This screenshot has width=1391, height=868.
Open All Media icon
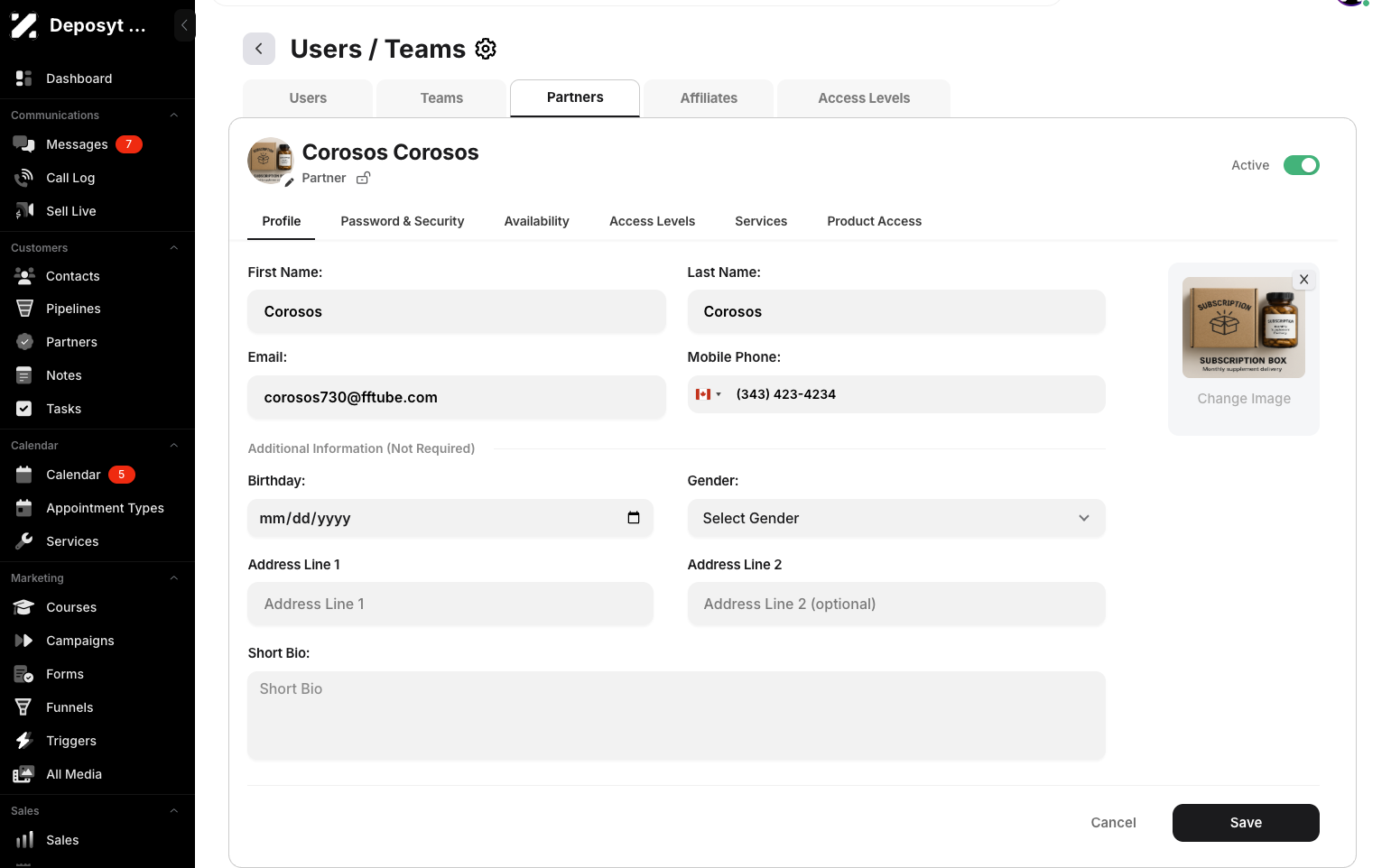(x=24, y=774)
